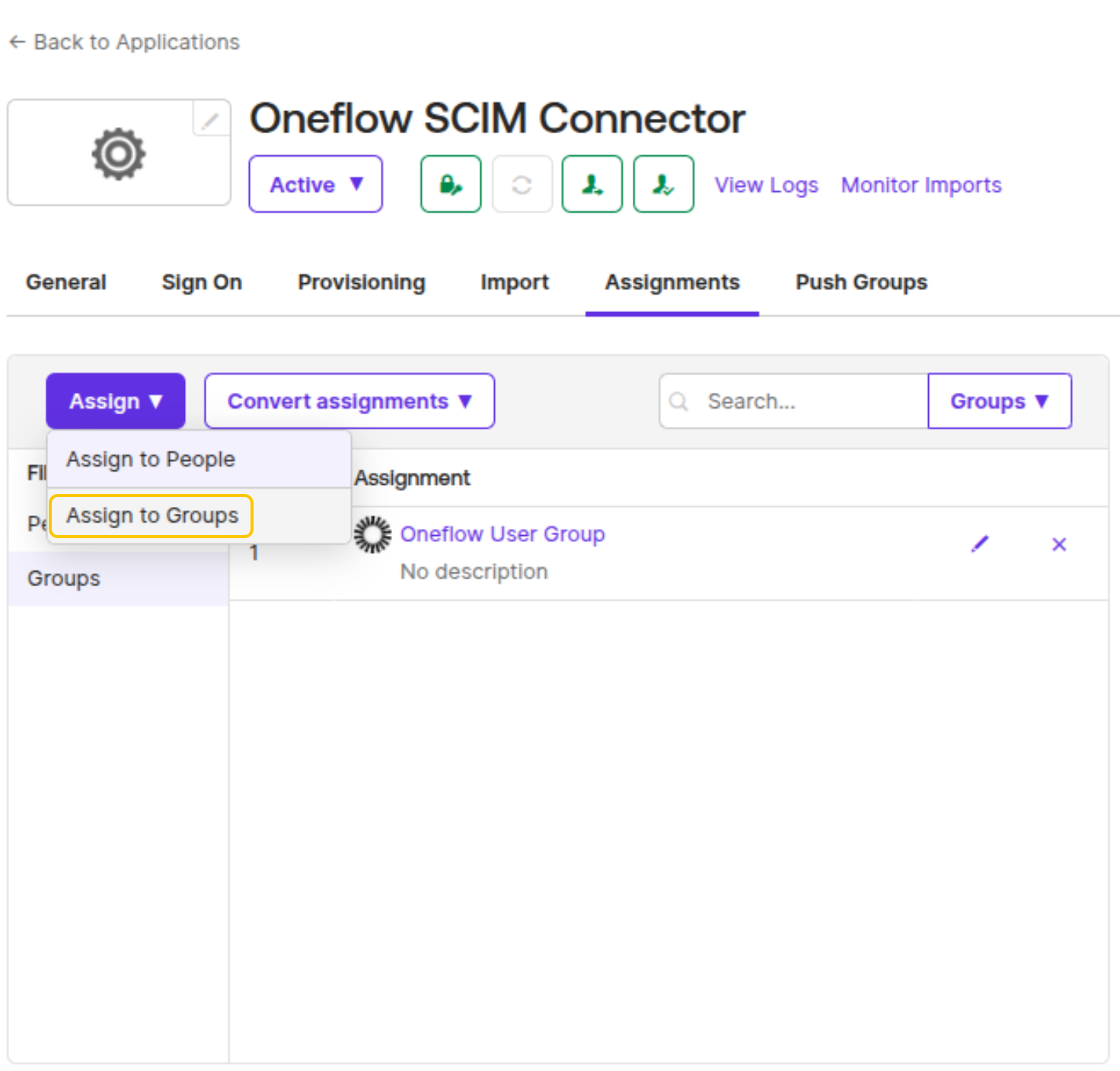Click the Oneflow SCIM Connector title
1120x1071 pixels.
point(497,119)
